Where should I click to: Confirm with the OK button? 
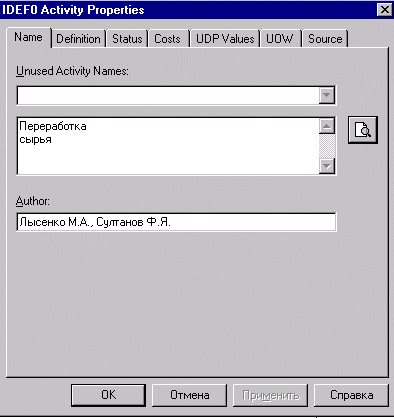(108, 395)
